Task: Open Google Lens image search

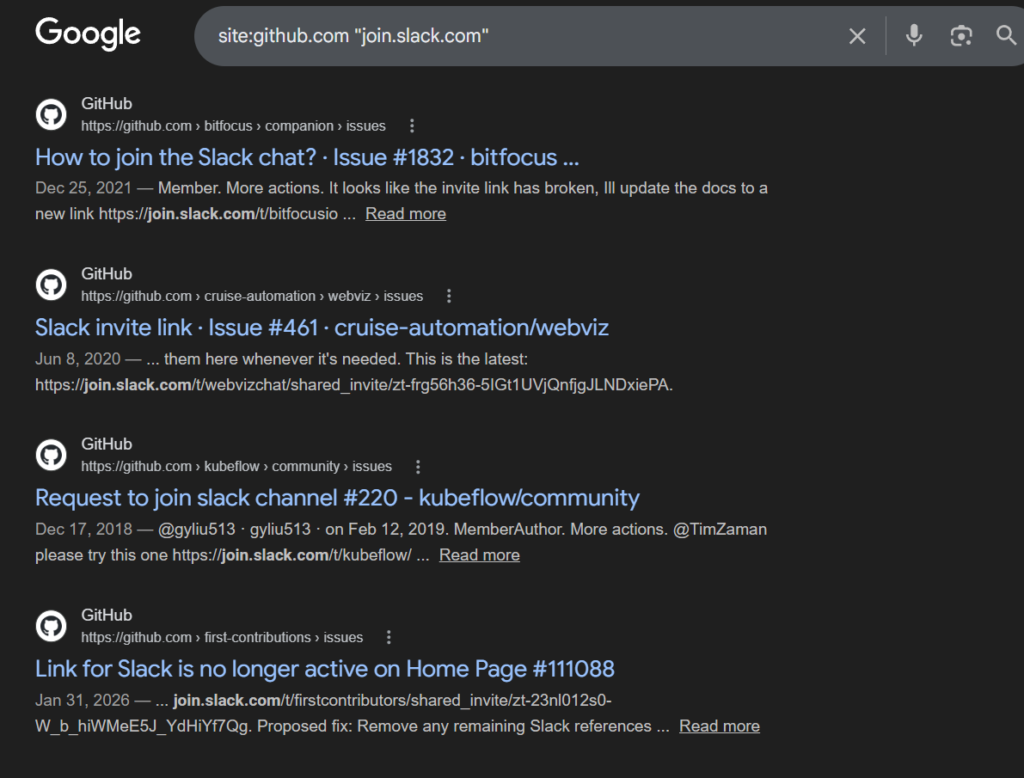Action: click(x=961, y=36)
